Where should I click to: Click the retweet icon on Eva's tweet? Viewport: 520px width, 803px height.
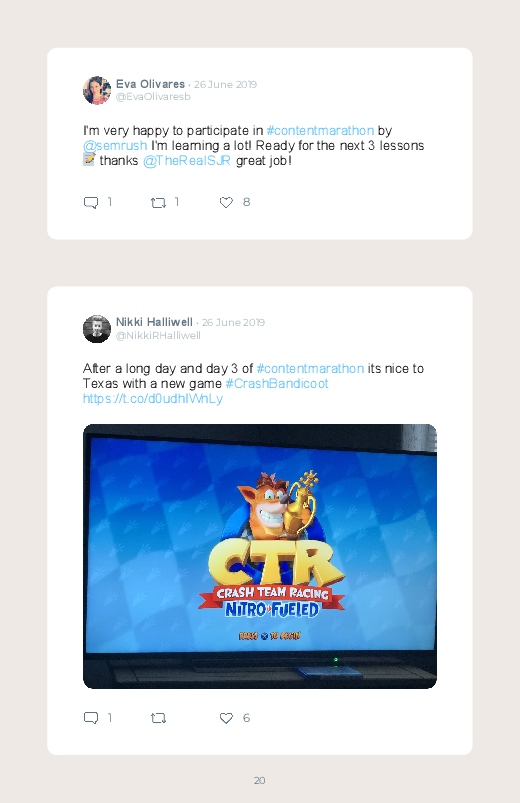coord(158,203)
